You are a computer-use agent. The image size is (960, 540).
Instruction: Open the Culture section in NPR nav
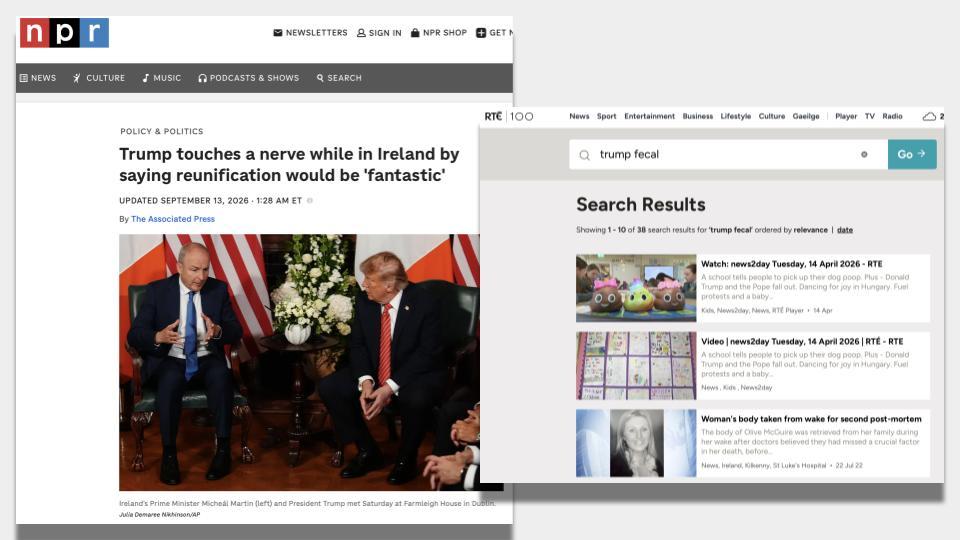coord(99,78)
